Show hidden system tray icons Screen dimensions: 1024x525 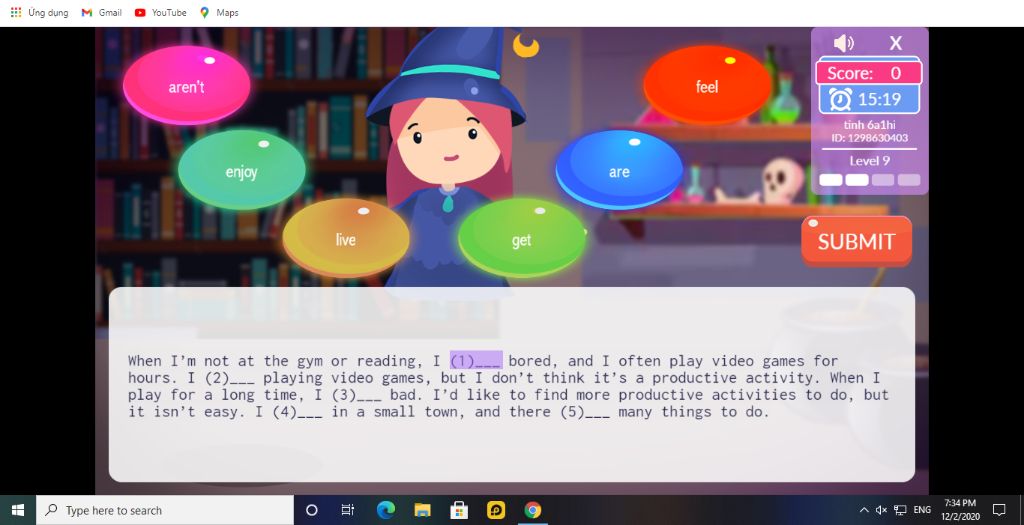(x=863, y=510)
